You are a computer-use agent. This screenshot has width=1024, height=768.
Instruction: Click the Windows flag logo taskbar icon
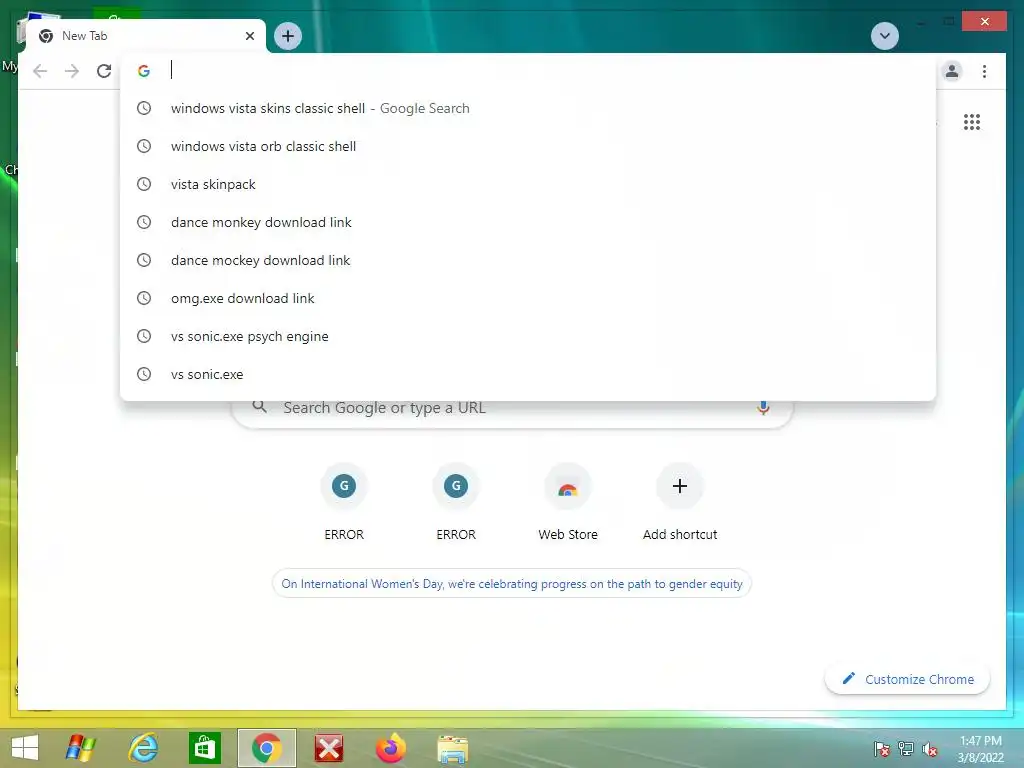click(x=81, y=748)
